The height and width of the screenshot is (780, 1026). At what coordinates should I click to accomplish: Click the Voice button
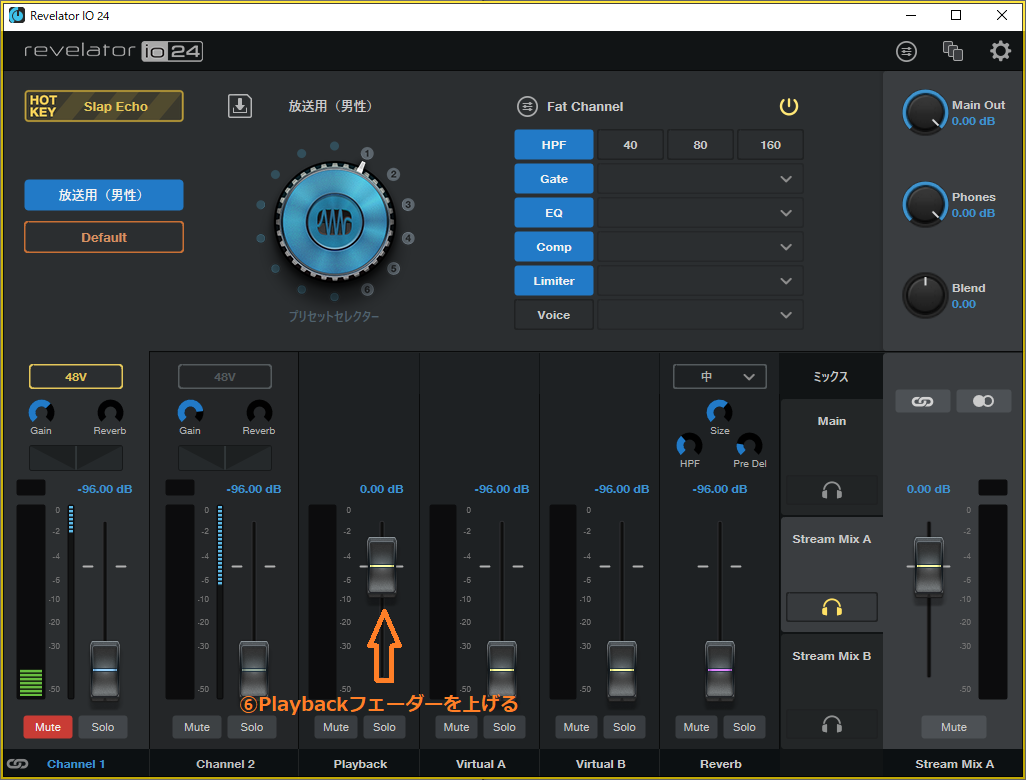554,315
